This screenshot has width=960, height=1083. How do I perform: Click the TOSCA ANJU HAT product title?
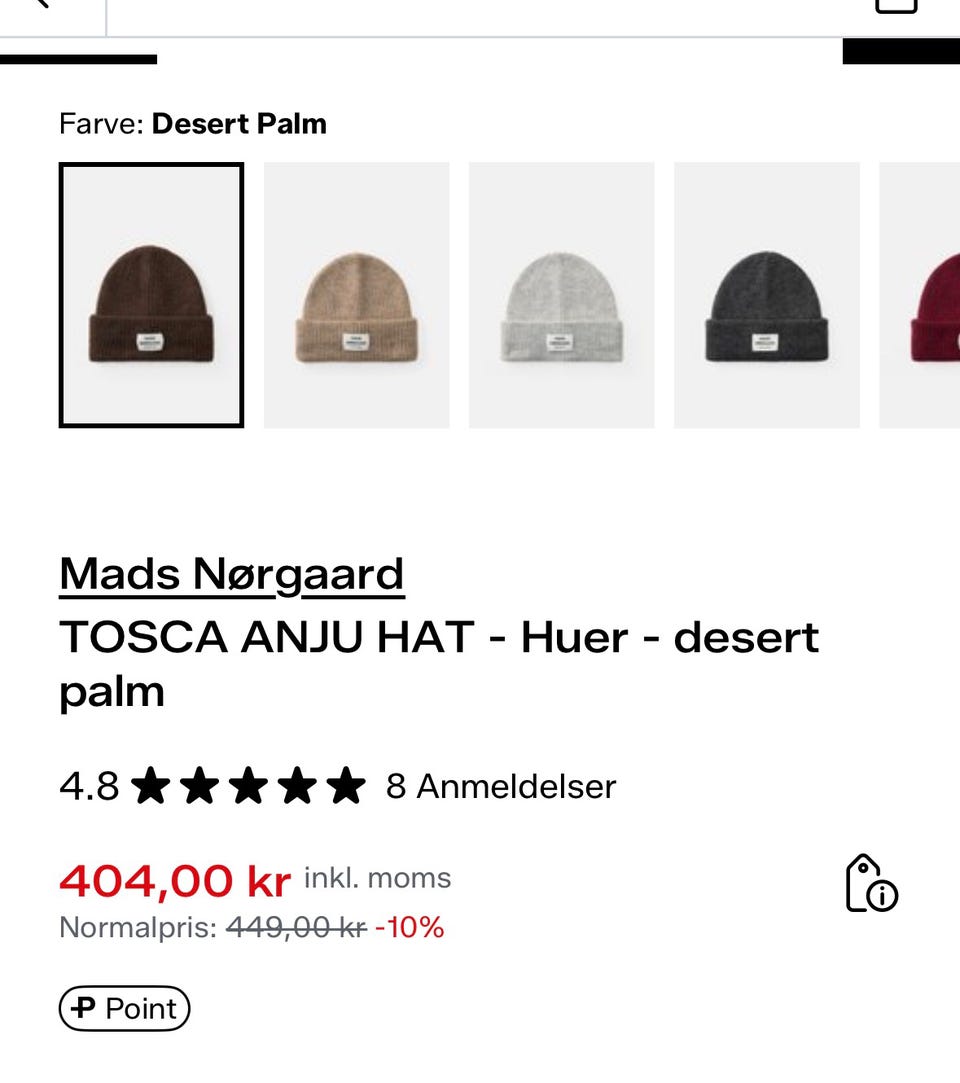(439, 663)
